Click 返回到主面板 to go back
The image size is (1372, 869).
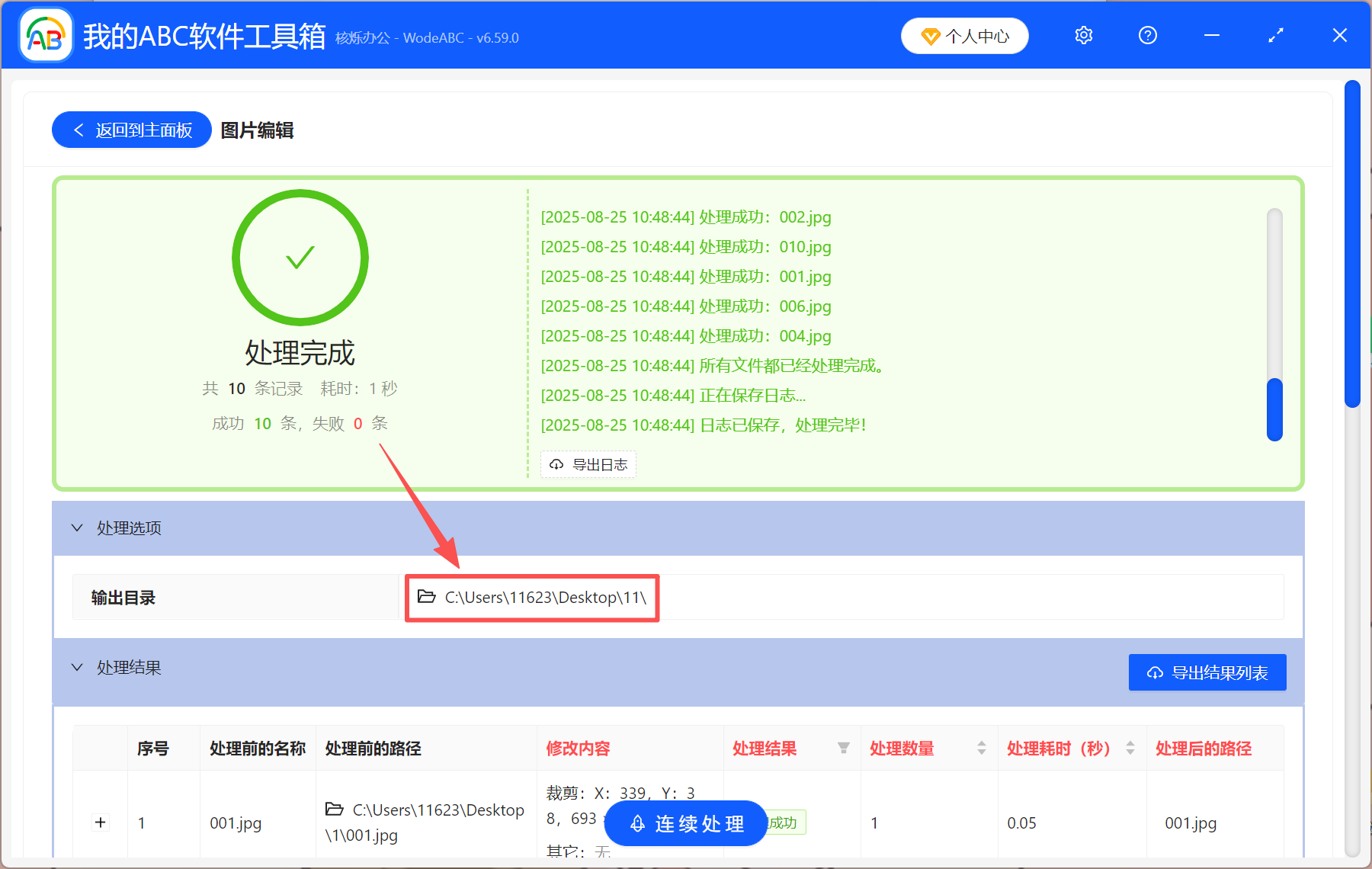click(x=131, y=130)
